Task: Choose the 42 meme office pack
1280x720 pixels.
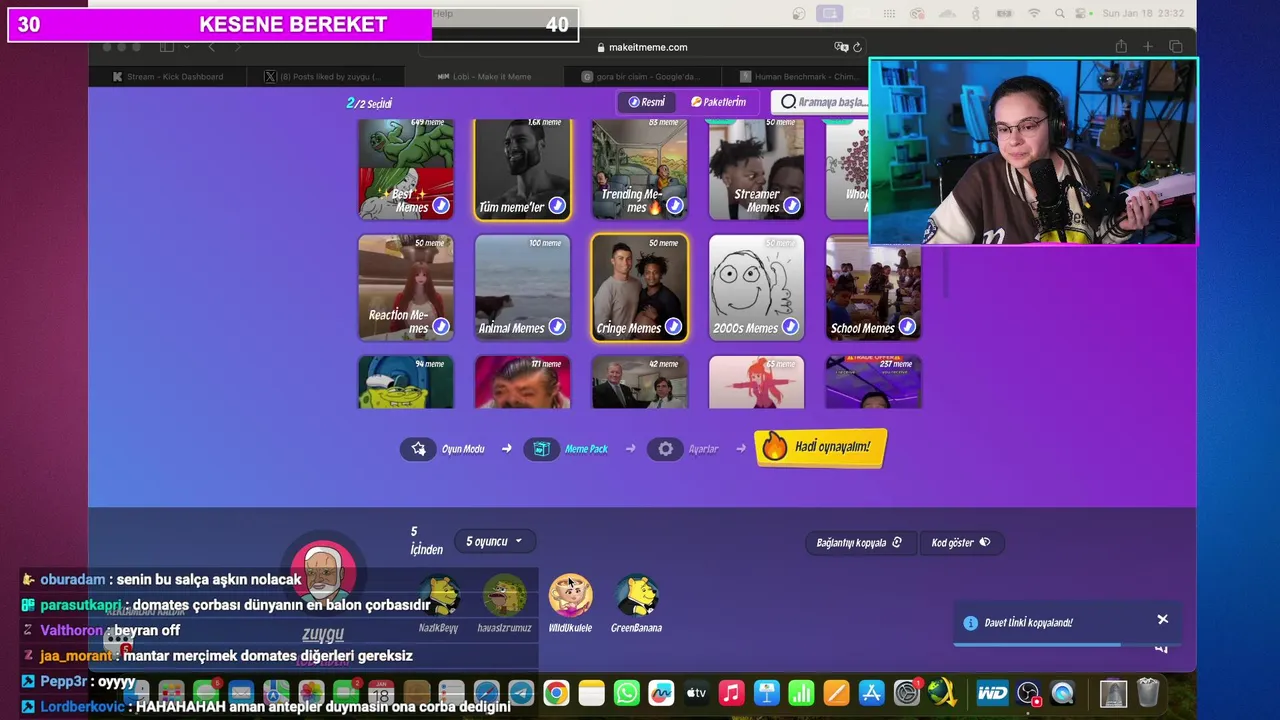Action: (x=640, y=382)
